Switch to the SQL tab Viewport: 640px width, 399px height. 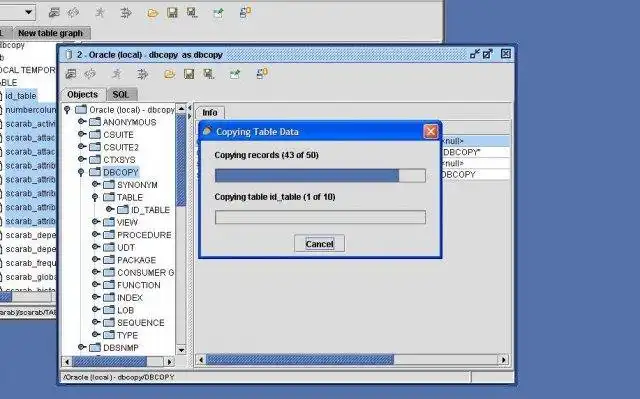[121, 95]
